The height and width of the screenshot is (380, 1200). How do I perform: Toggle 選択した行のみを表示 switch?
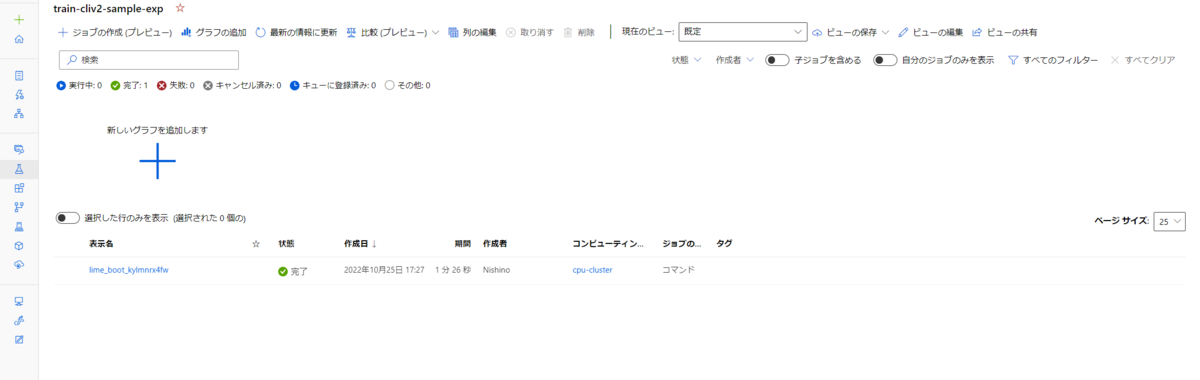point(69,218)
